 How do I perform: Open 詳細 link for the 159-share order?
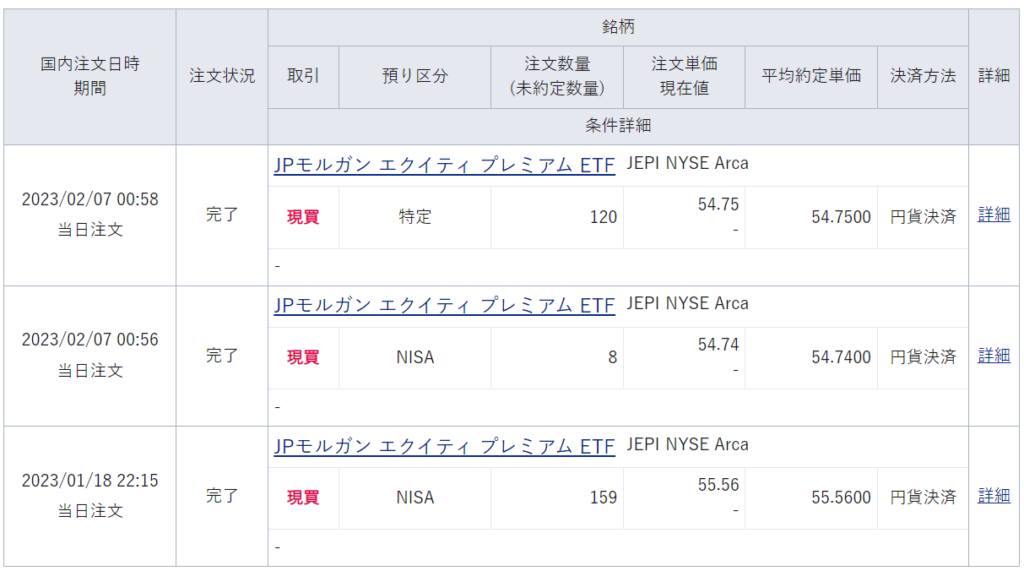point(993,496)
